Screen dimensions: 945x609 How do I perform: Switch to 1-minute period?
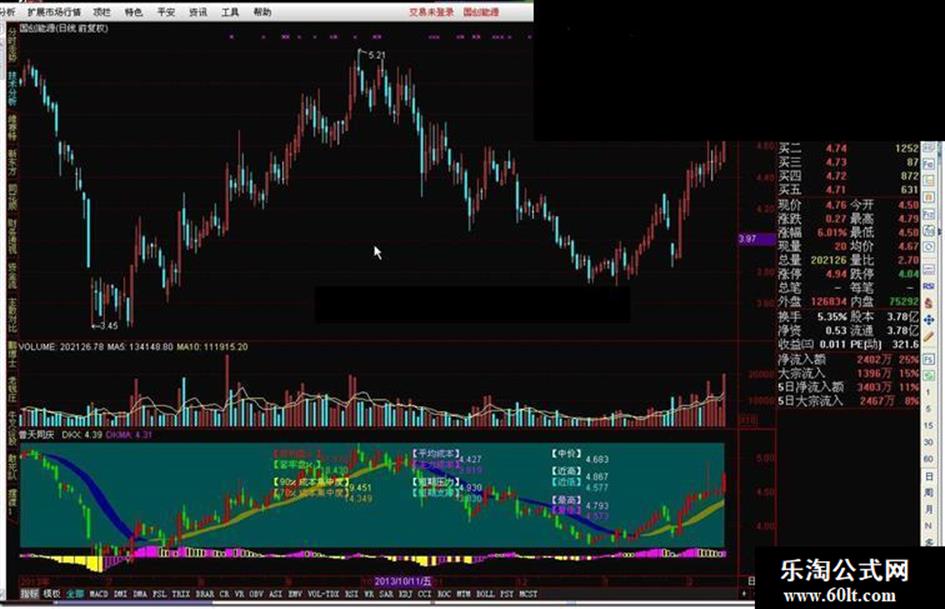(x=928, y=393)
